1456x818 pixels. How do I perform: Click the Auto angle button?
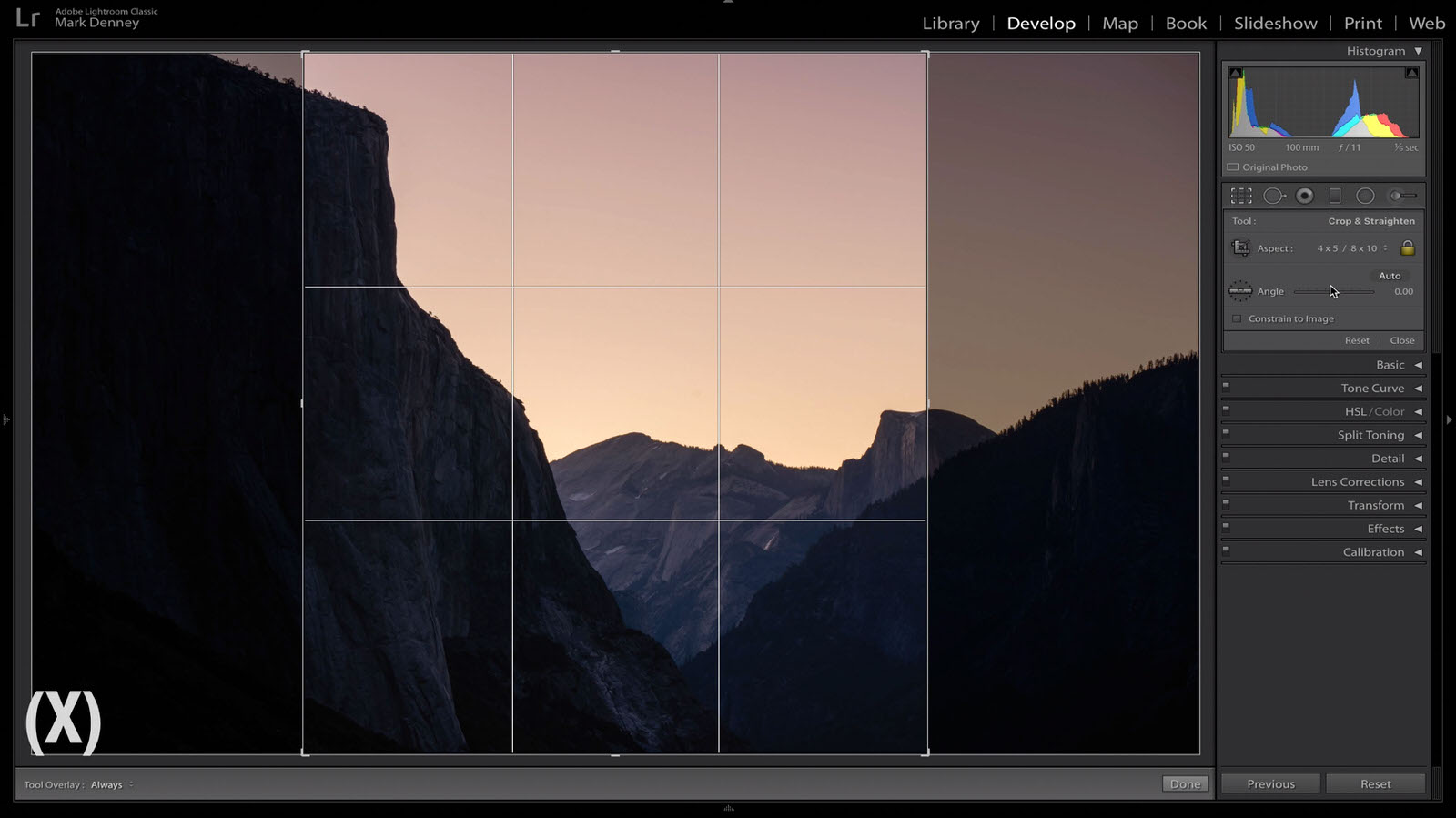[1390, 276]
